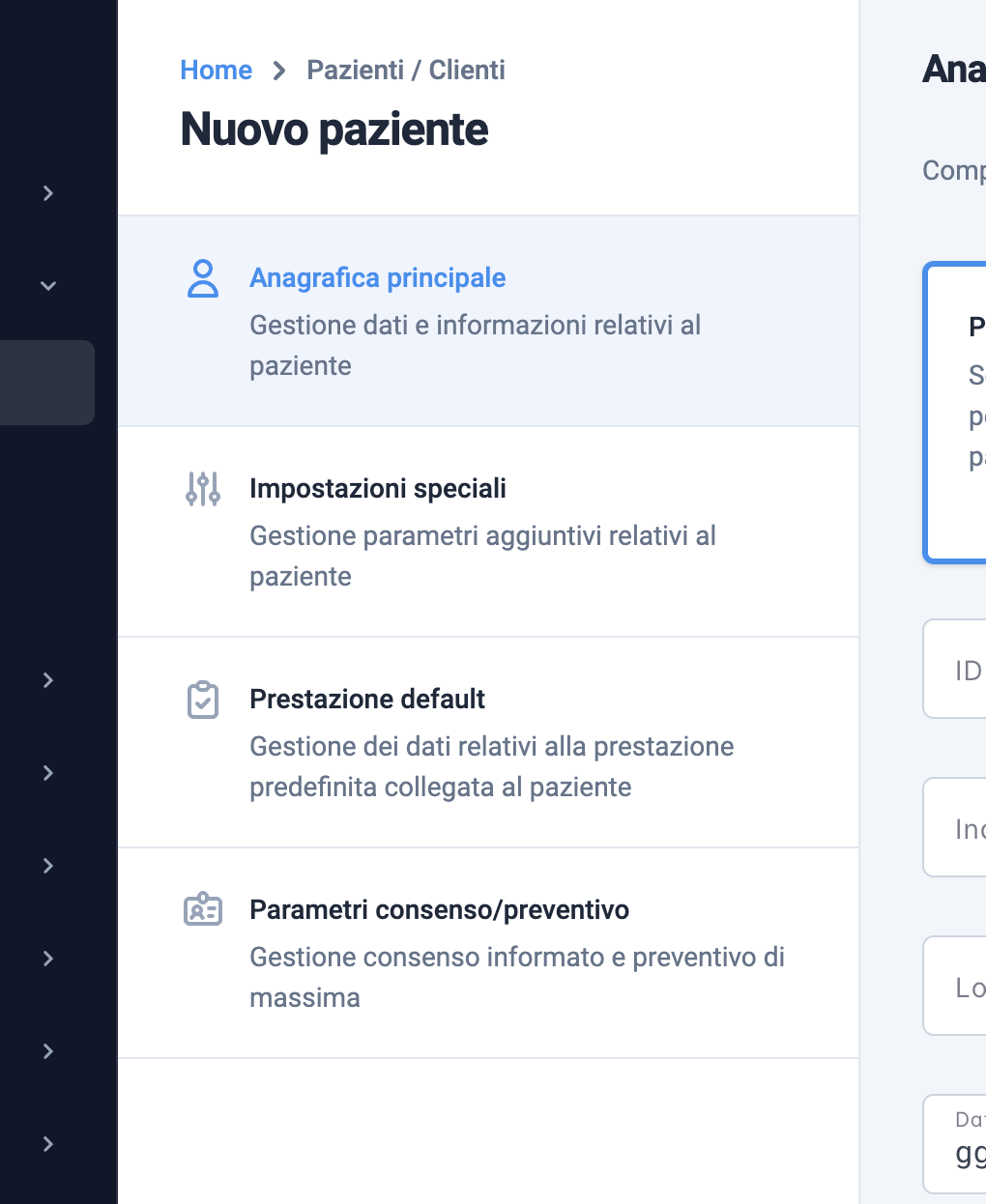The height and width of the screenshot is (1204, 986).
Task: Click the sliders icon for Impostazioni speciali
Action: click(x=203, y=489)
